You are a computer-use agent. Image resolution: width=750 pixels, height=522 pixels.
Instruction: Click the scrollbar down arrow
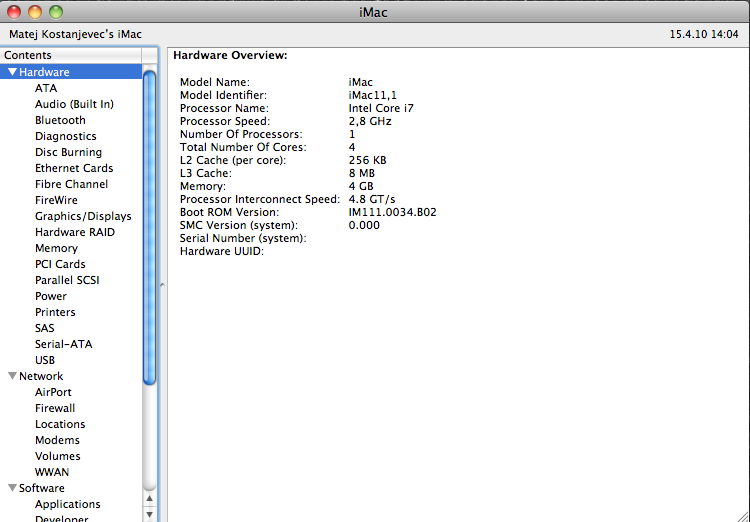(x=150, y=514)
